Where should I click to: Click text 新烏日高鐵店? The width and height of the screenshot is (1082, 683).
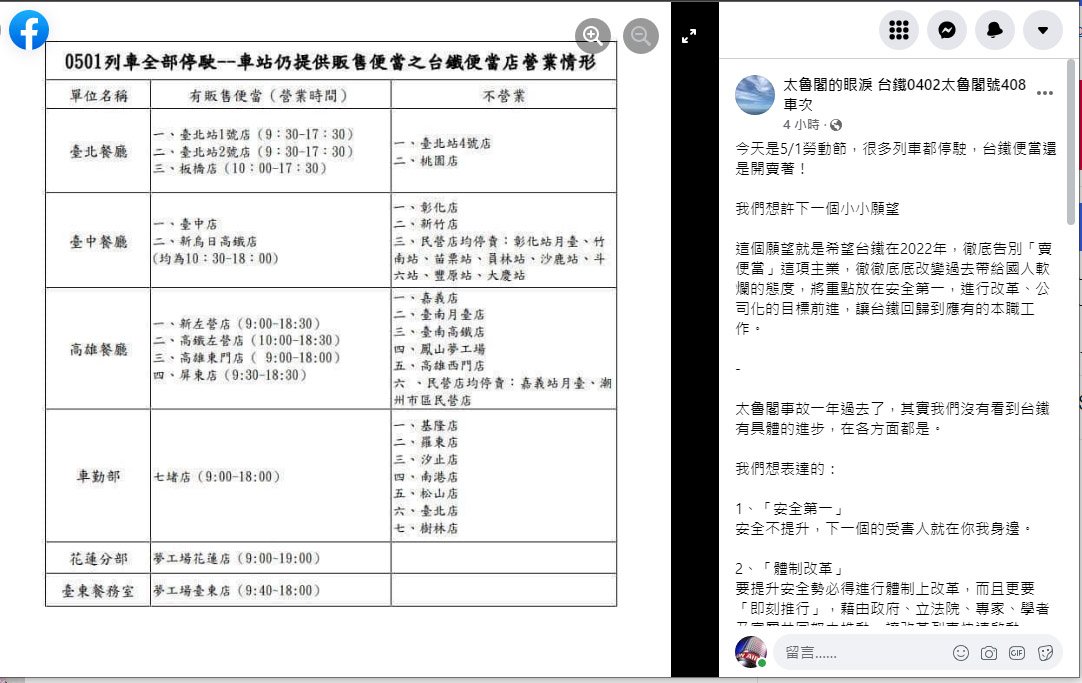(x=218, y=241)
